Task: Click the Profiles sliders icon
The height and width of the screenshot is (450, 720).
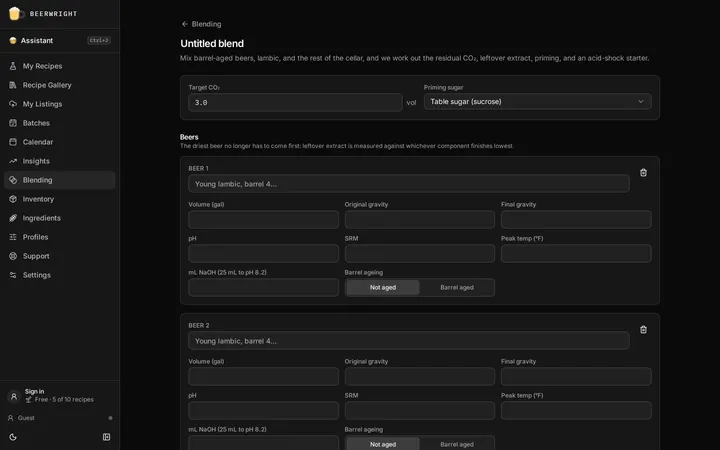Action: [x=13, y=237]
